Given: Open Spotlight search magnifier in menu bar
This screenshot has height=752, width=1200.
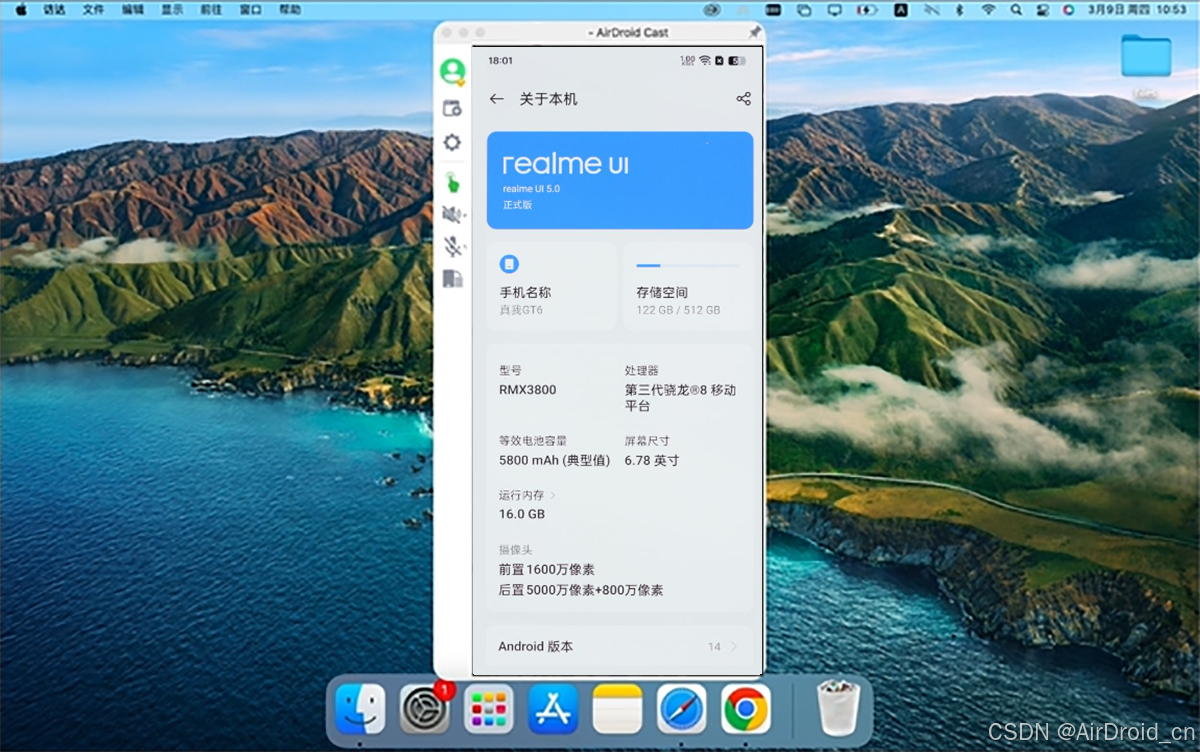Looking at the screenshot, I should pos(1016,9).
